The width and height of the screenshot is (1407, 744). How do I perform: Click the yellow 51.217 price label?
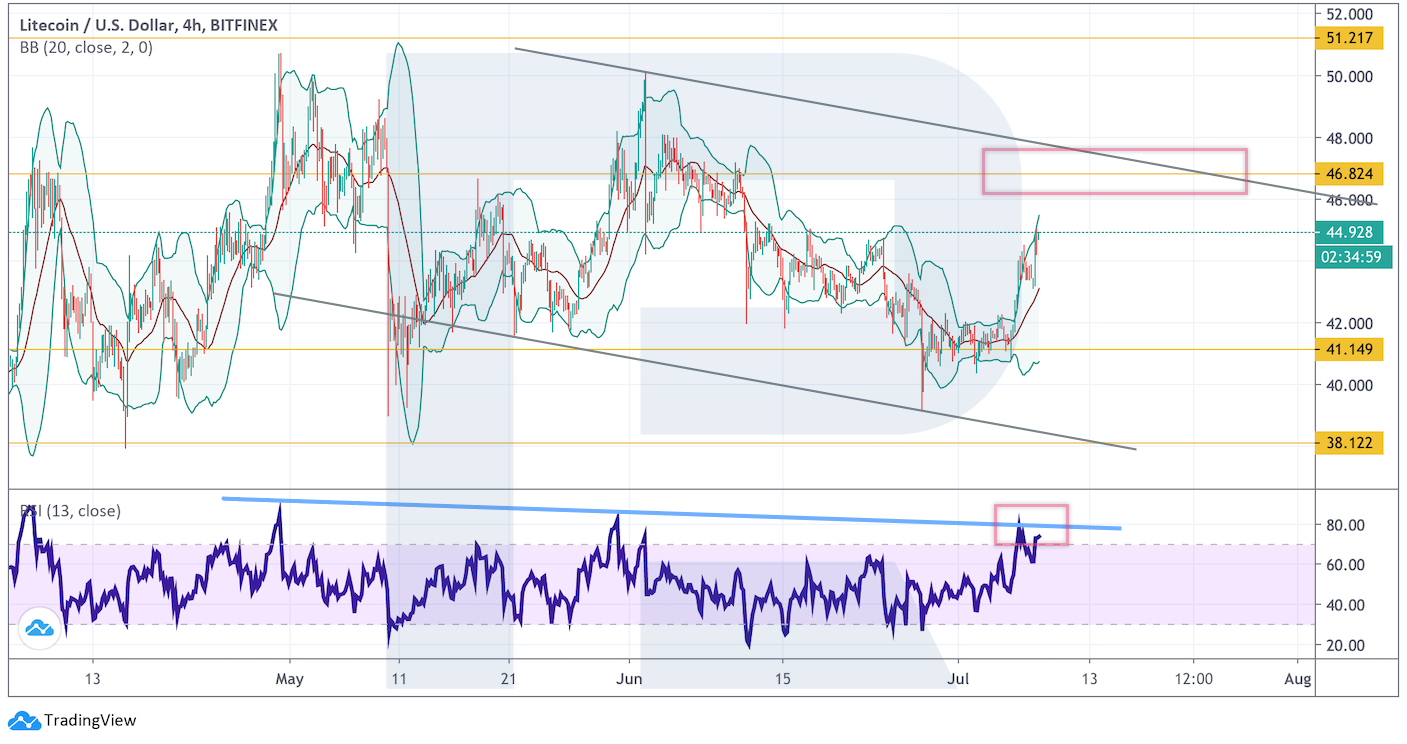click(x=1349, y=39)
